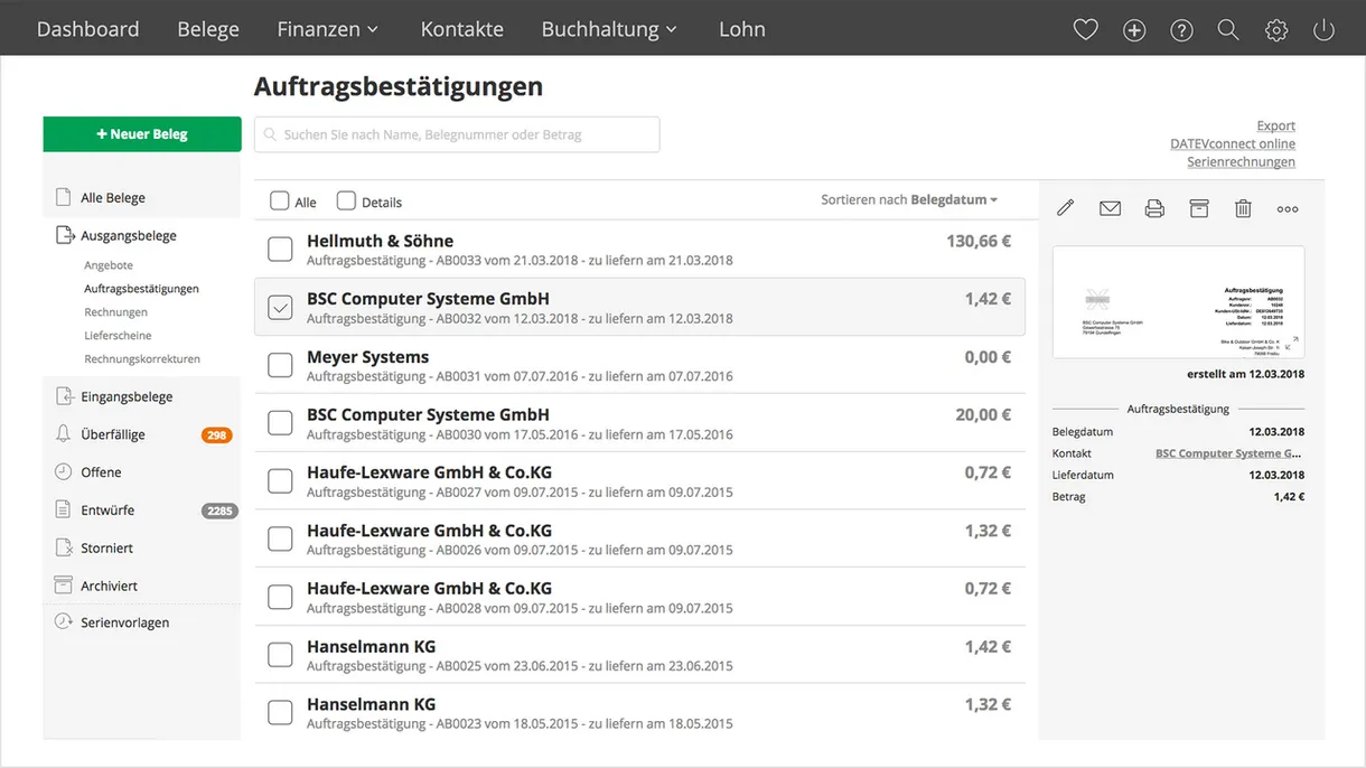Click the search field for Belegnummer
The image size is (1366, 768).
457,134
